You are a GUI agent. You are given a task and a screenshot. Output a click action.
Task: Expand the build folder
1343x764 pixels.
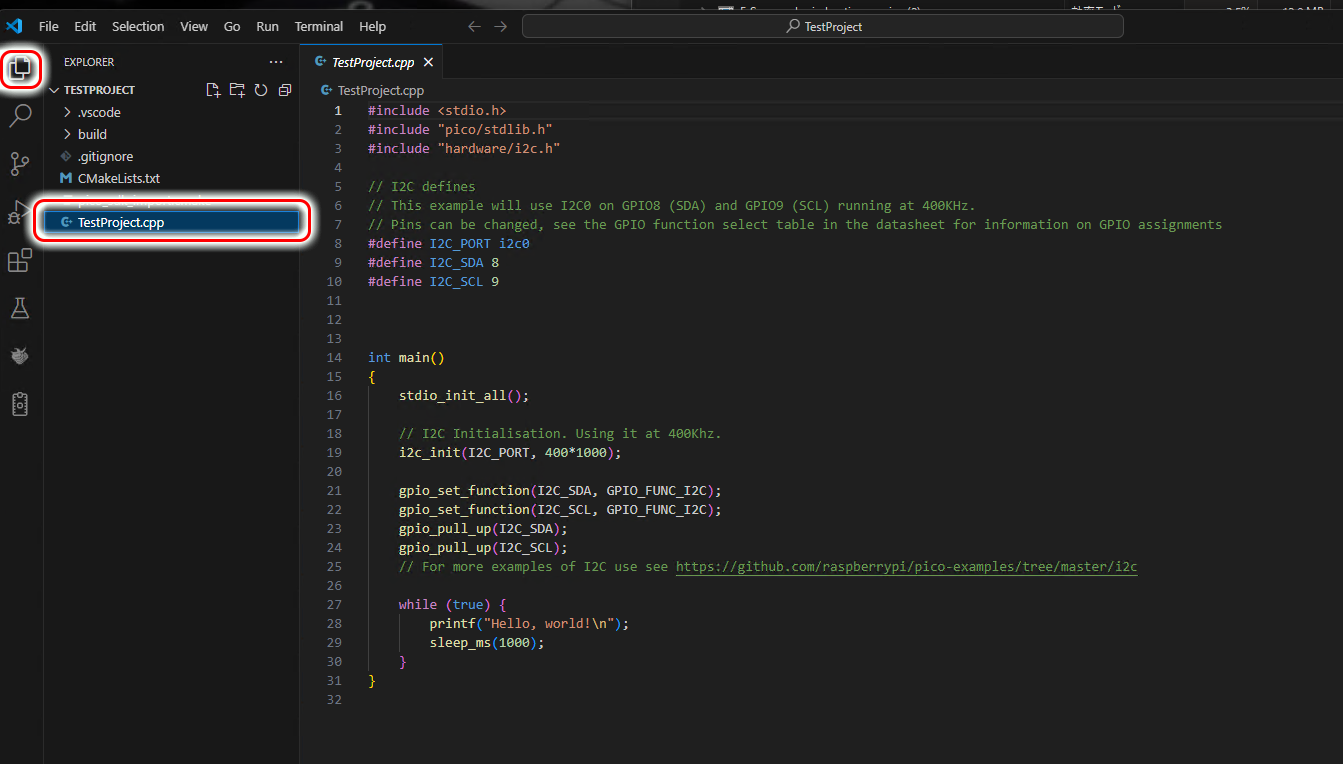coord(92,134)
